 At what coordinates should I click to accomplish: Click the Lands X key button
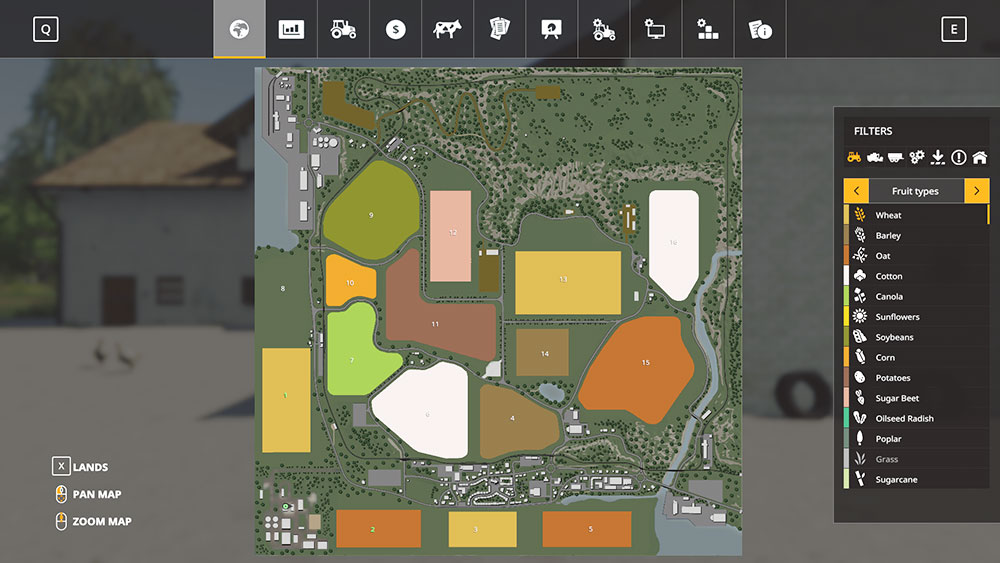(x=61, y=466)
